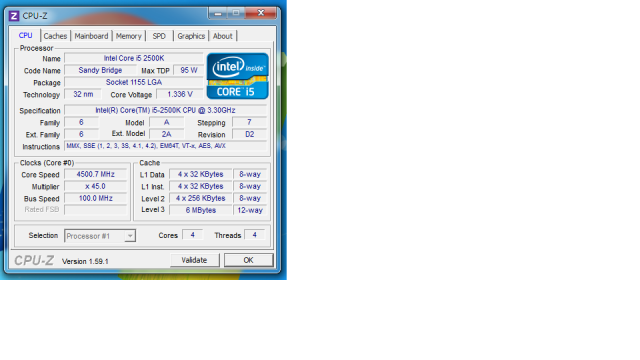
Task: Click the Intel Core i5 logo badge
Action: coord(238,76)
